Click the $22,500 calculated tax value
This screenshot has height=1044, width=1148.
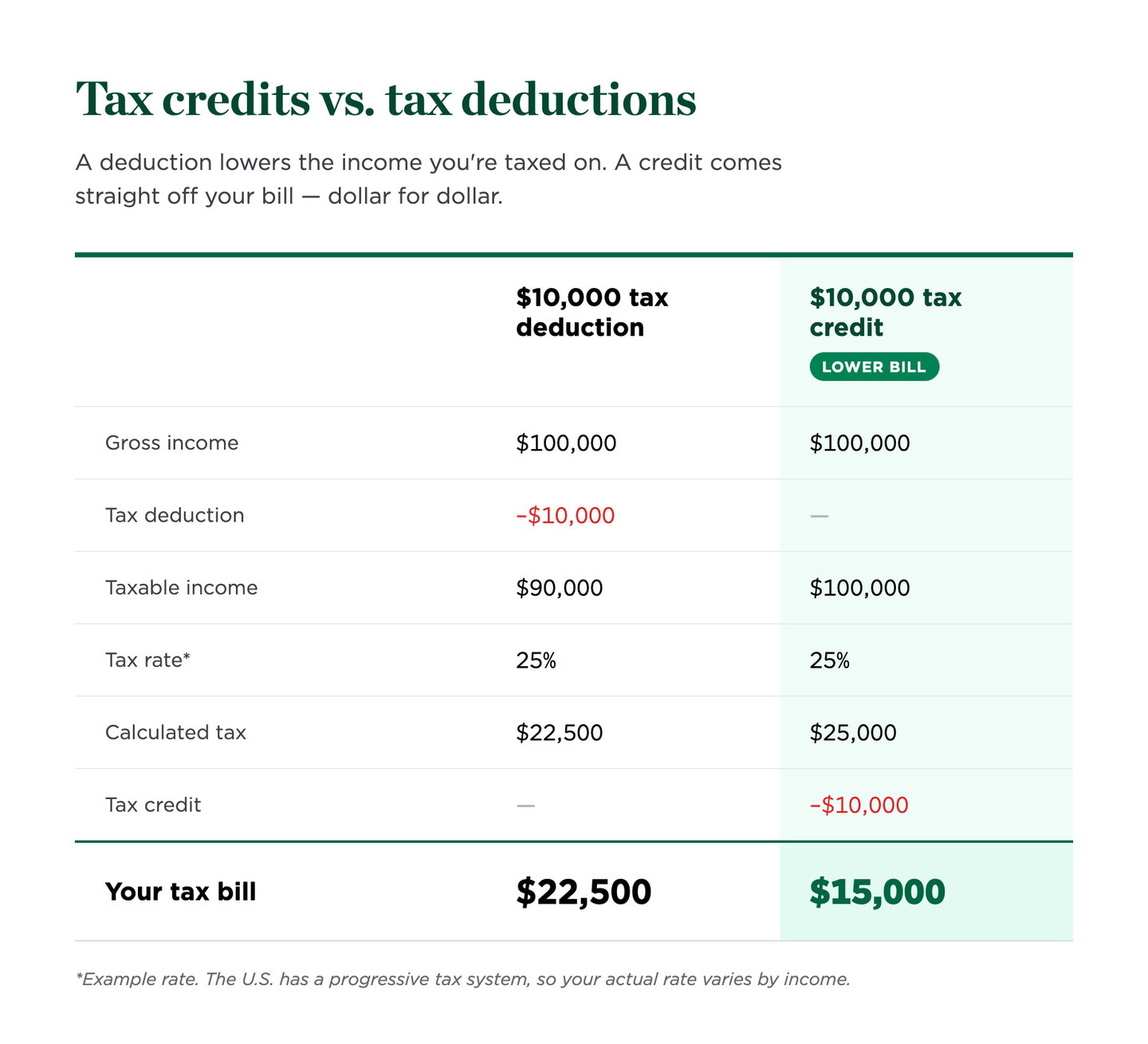[x=560, y=733]
